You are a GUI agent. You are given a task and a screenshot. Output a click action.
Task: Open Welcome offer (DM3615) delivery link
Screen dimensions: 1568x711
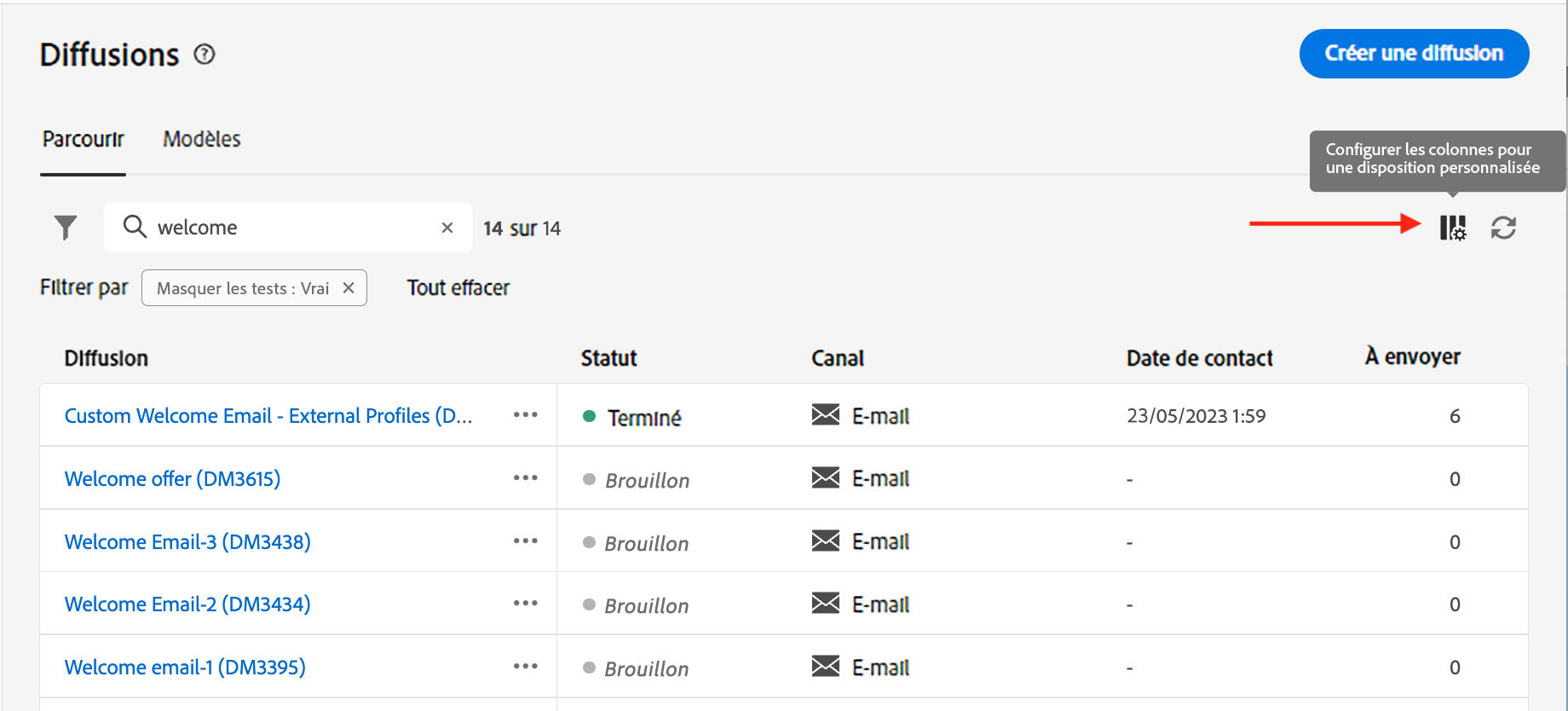pyautogui.click(x=172, y=479)
